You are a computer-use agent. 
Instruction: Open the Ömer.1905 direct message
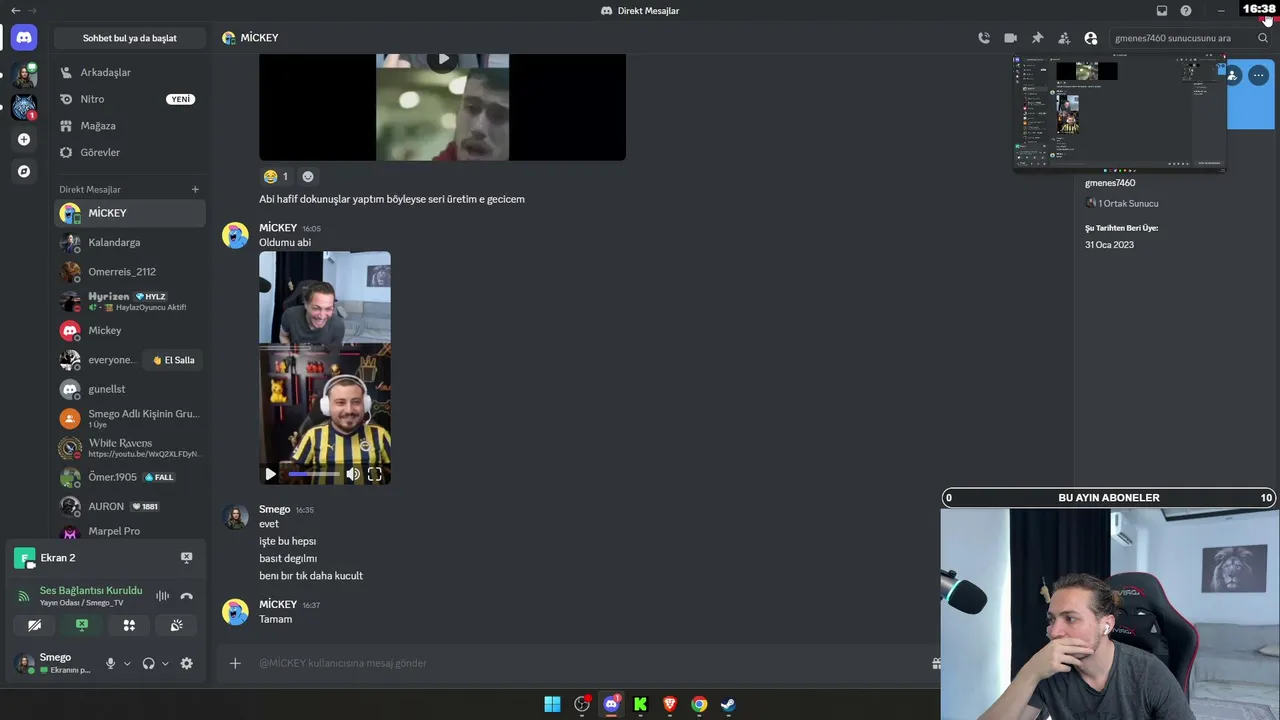tap(130, 477)
